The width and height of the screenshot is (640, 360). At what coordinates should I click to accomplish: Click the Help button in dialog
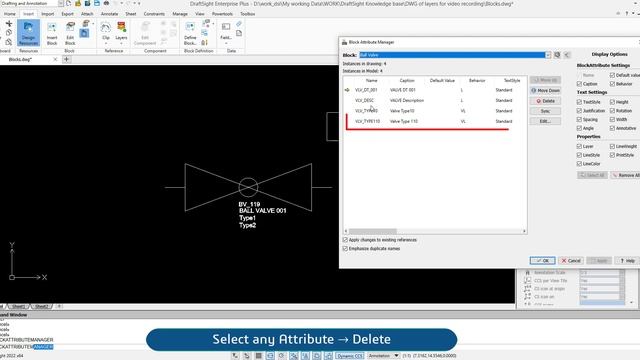coord(628,260)
